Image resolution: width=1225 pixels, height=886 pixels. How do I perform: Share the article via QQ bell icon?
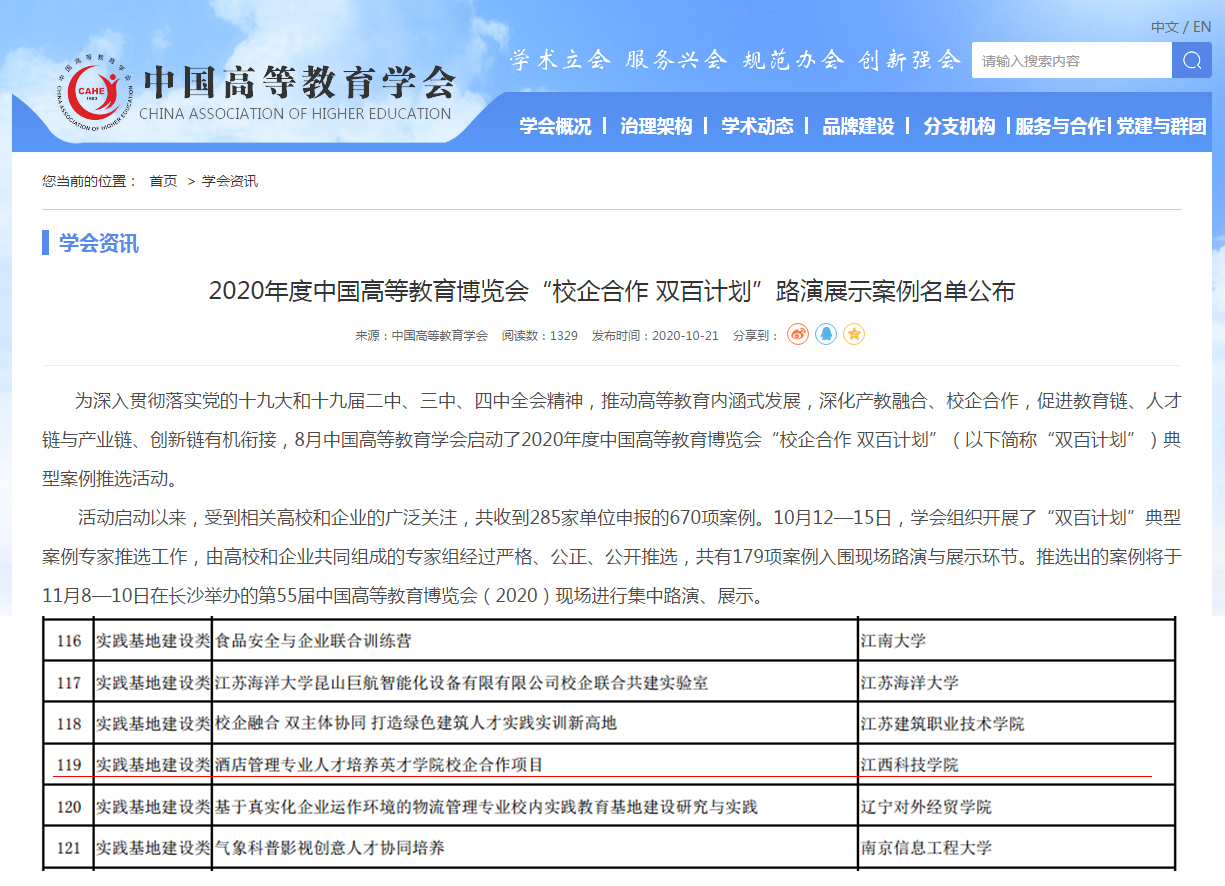coord(825,334)
